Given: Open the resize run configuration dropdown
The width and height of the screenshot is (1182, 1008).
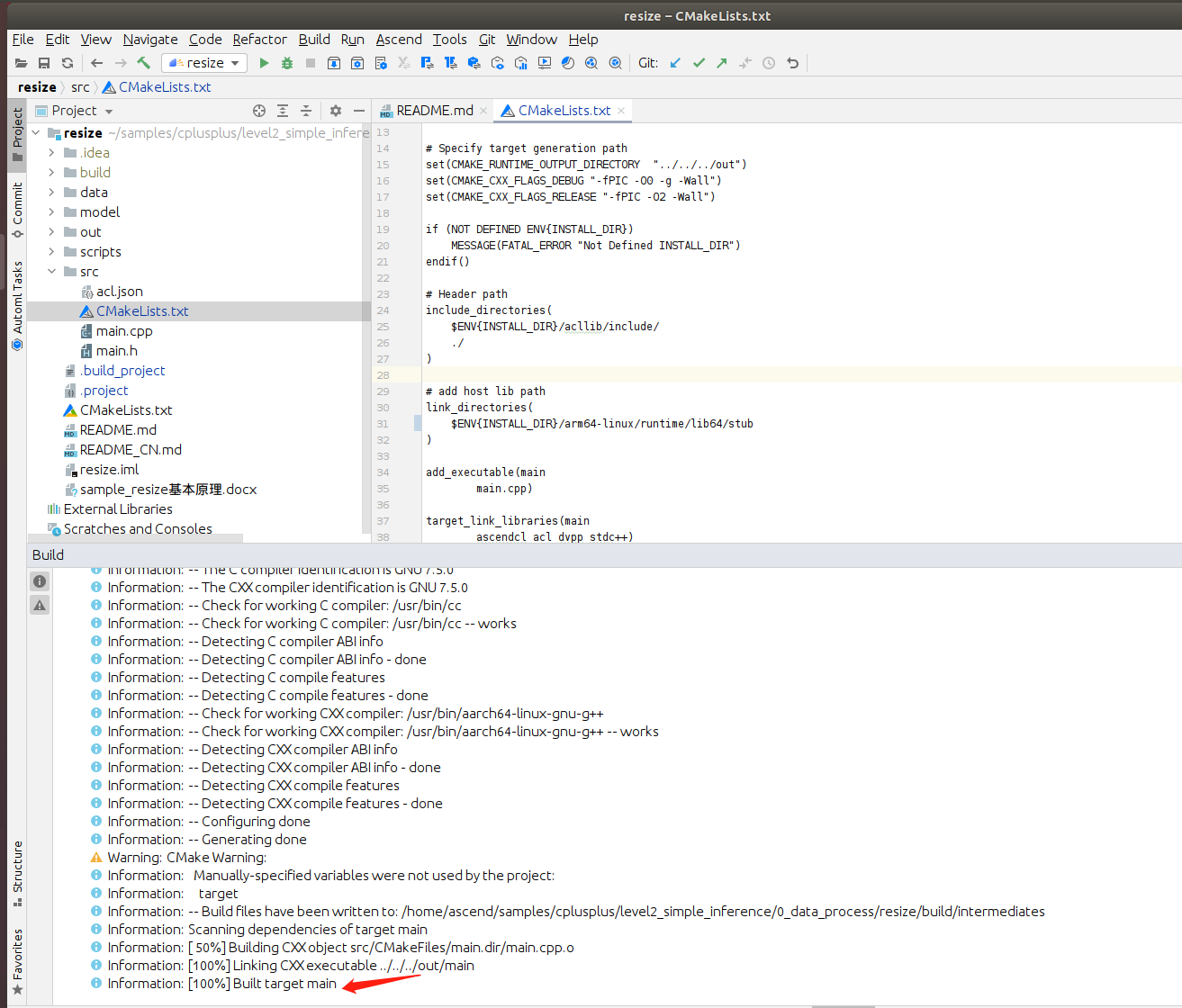Looking at the screenshot, I should 204,63.
